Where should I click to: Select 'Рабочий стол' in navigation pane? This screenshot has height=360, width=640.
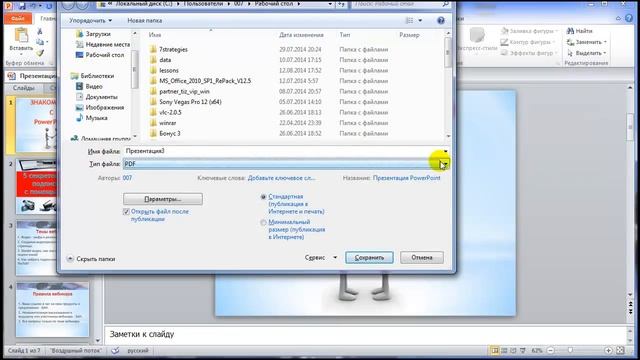tap(100, 55)
